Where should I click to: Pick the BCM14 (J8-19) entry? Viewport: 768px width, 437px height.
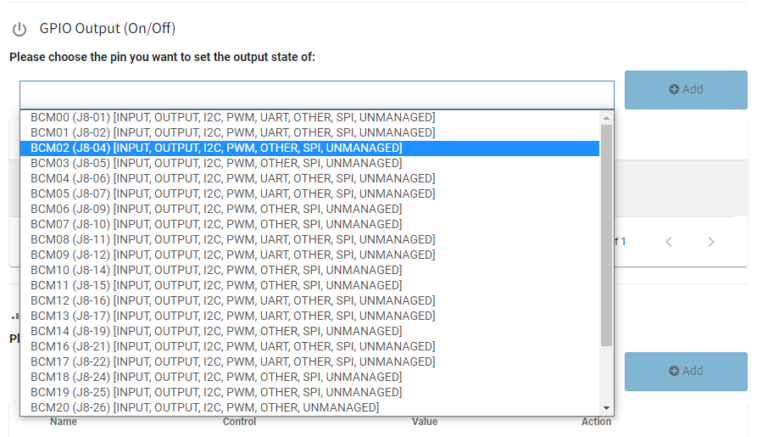(x=216, y=331)
